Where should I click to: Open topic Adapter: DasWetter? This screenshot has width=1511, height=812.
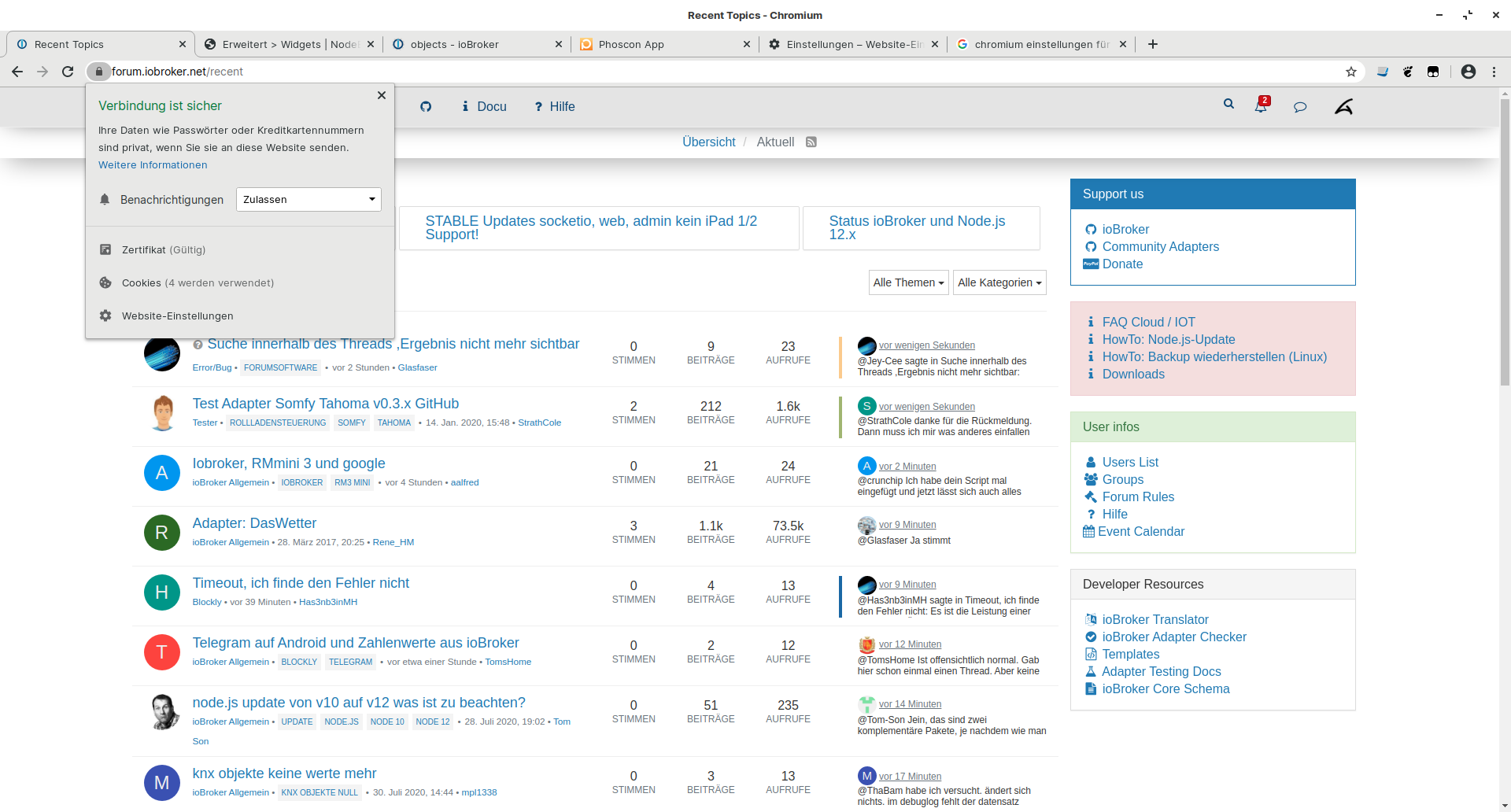(254, 523)
